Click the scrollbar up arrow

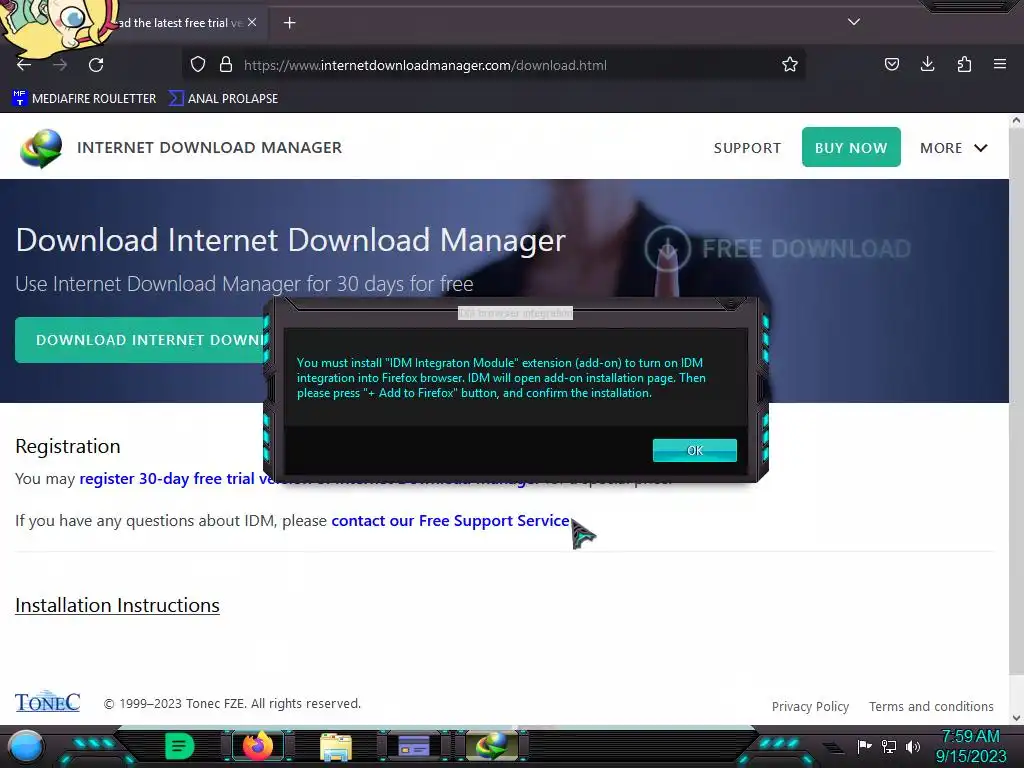1016,120
